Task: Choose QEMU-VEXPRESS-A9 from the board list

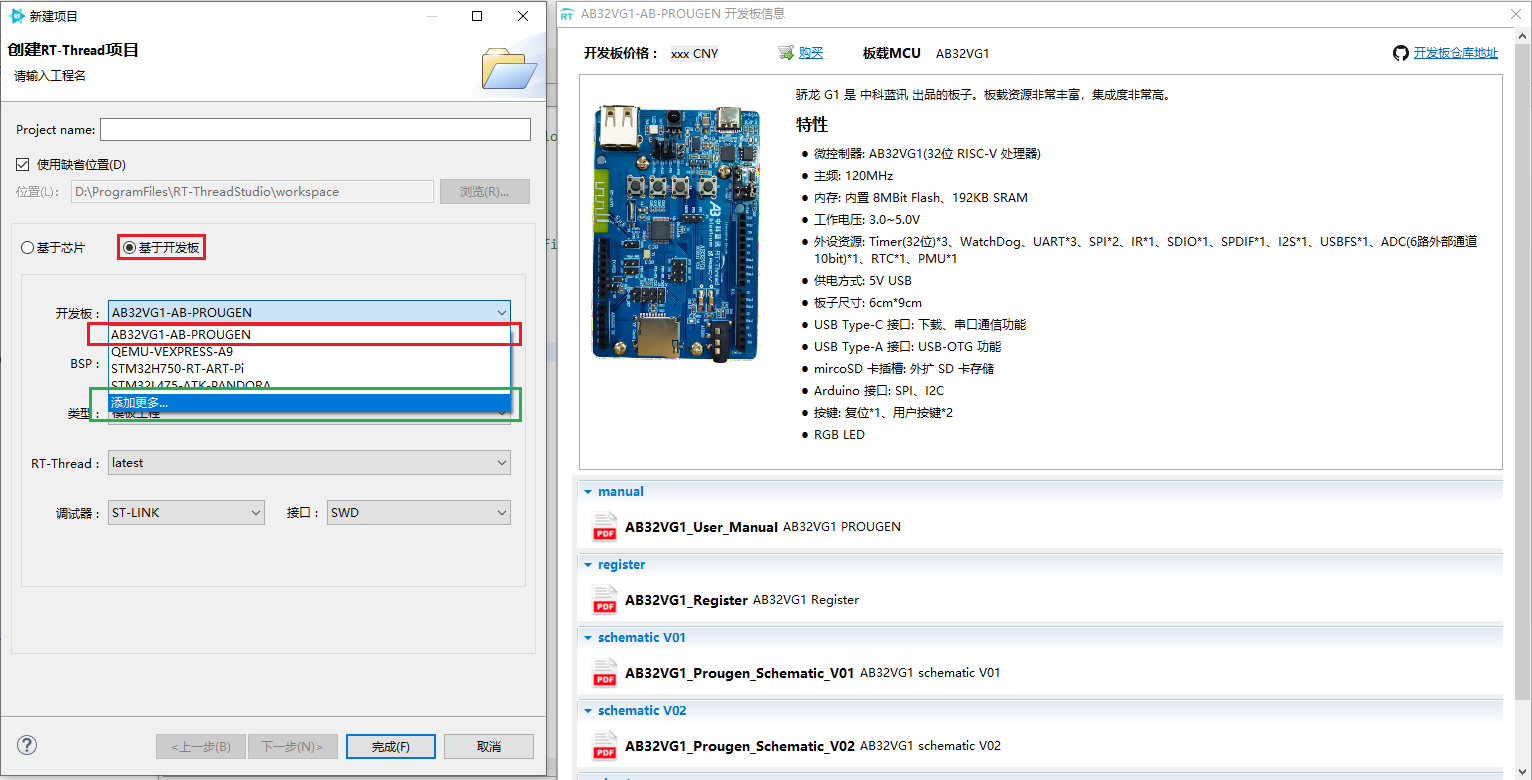Action: coord(309,351)
